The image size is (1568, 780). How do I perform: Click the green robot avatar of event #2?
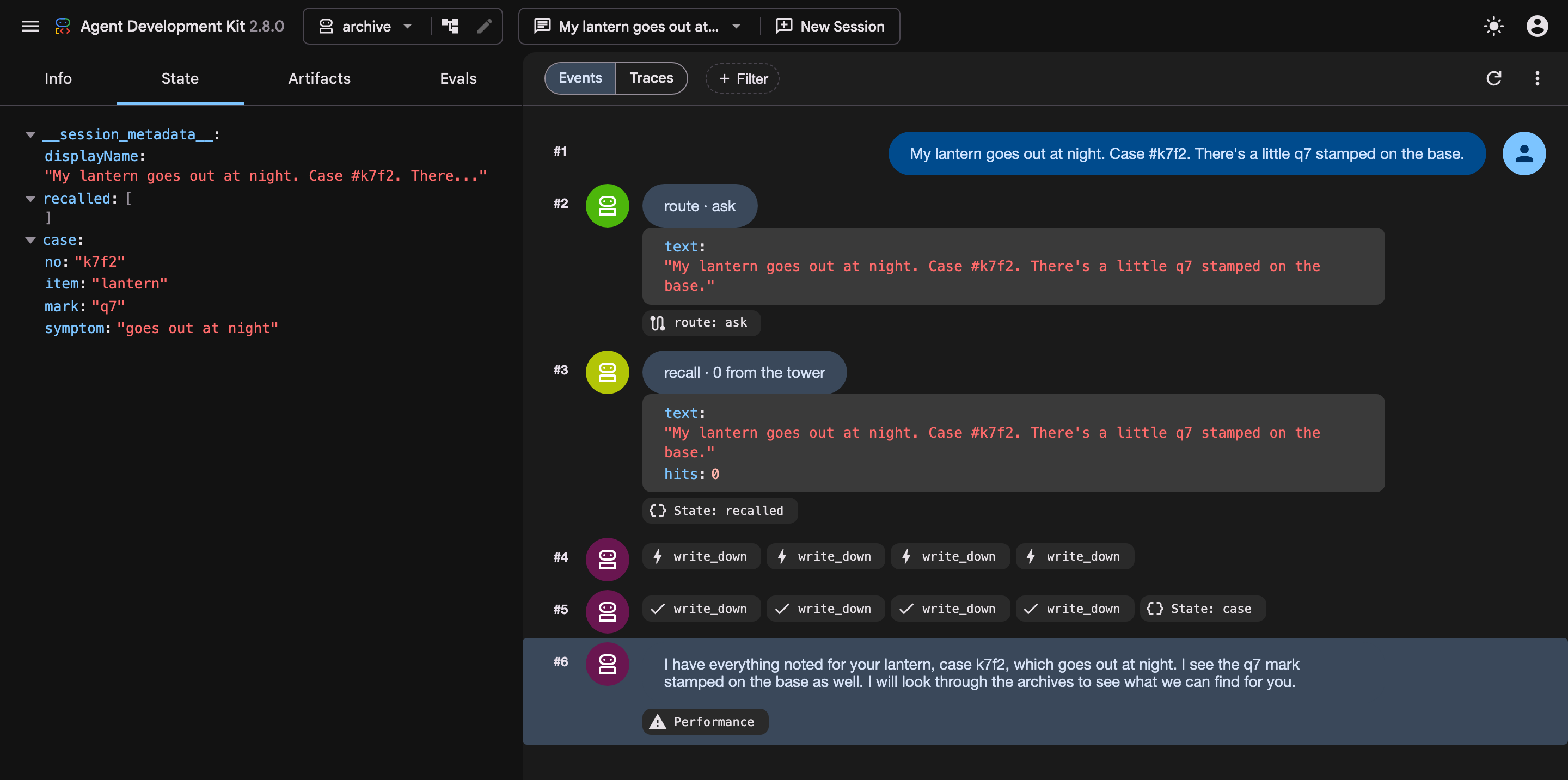point(607,206)
